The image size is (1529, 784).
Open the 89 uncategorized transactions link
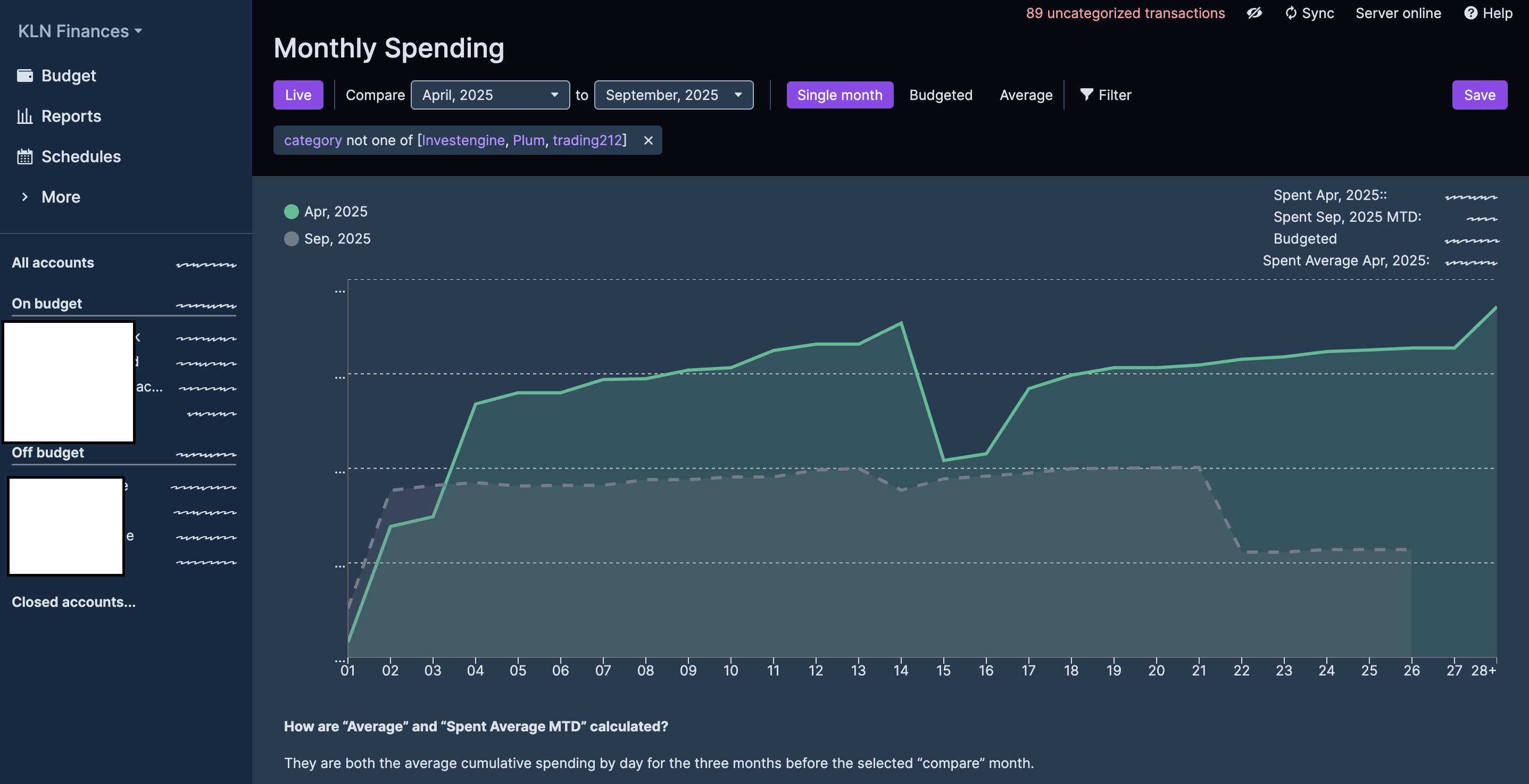pos(1125,13)
